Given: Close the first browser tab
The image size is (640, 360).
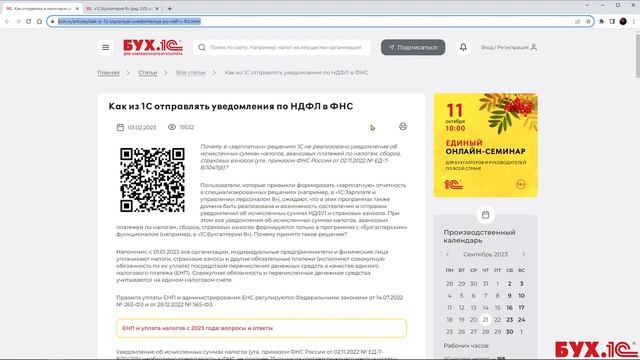Looking at the screenshot, I should pos(77,9).
